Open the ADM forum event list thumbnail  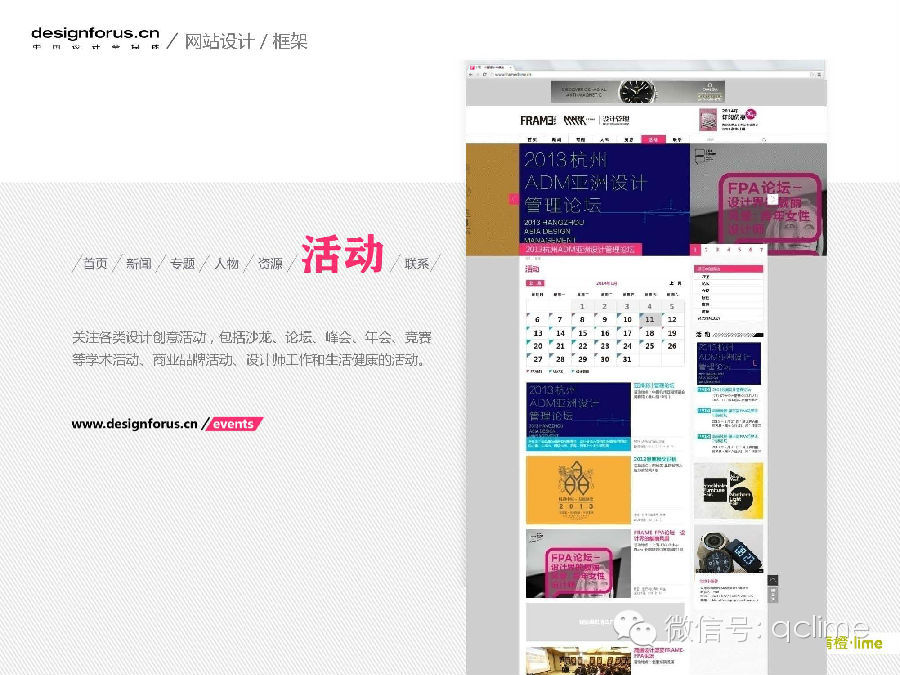pos(578,416)
